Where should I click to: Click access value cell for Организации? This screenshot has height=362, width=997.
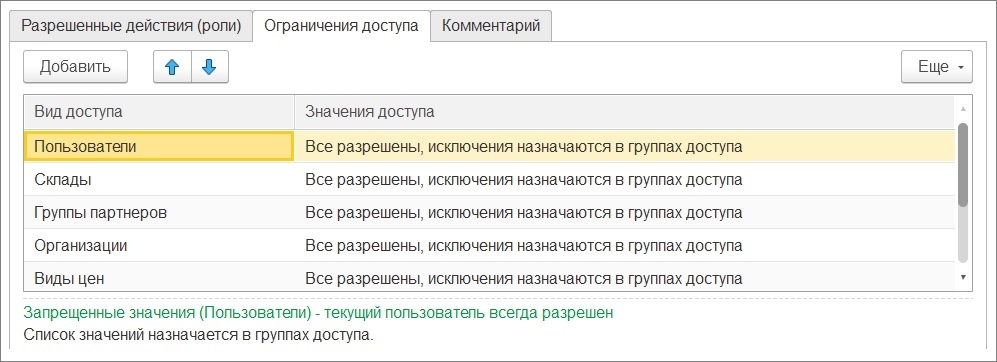pos(624,246)
